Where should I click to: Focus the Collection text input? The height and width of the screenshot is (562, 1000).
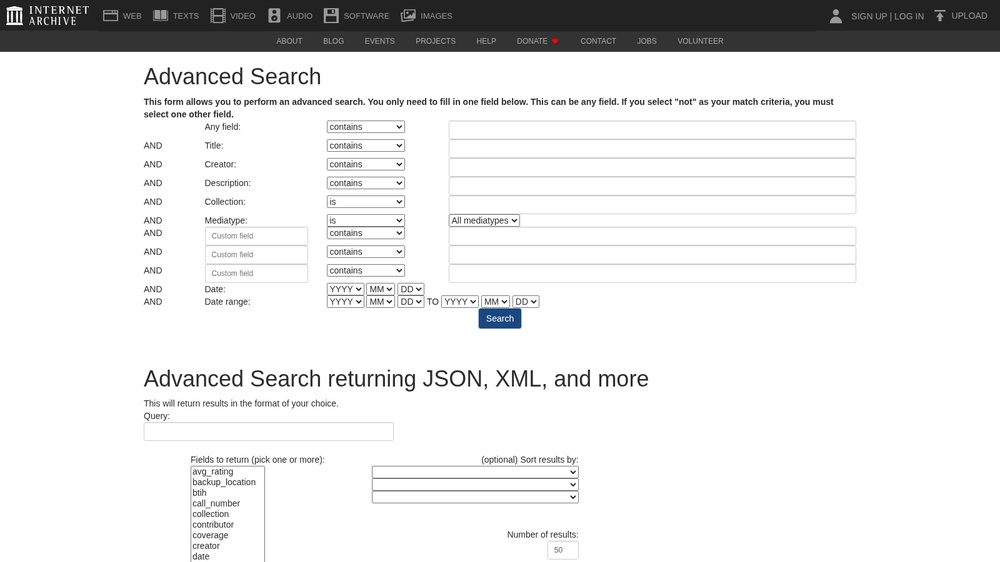[652, 205]
